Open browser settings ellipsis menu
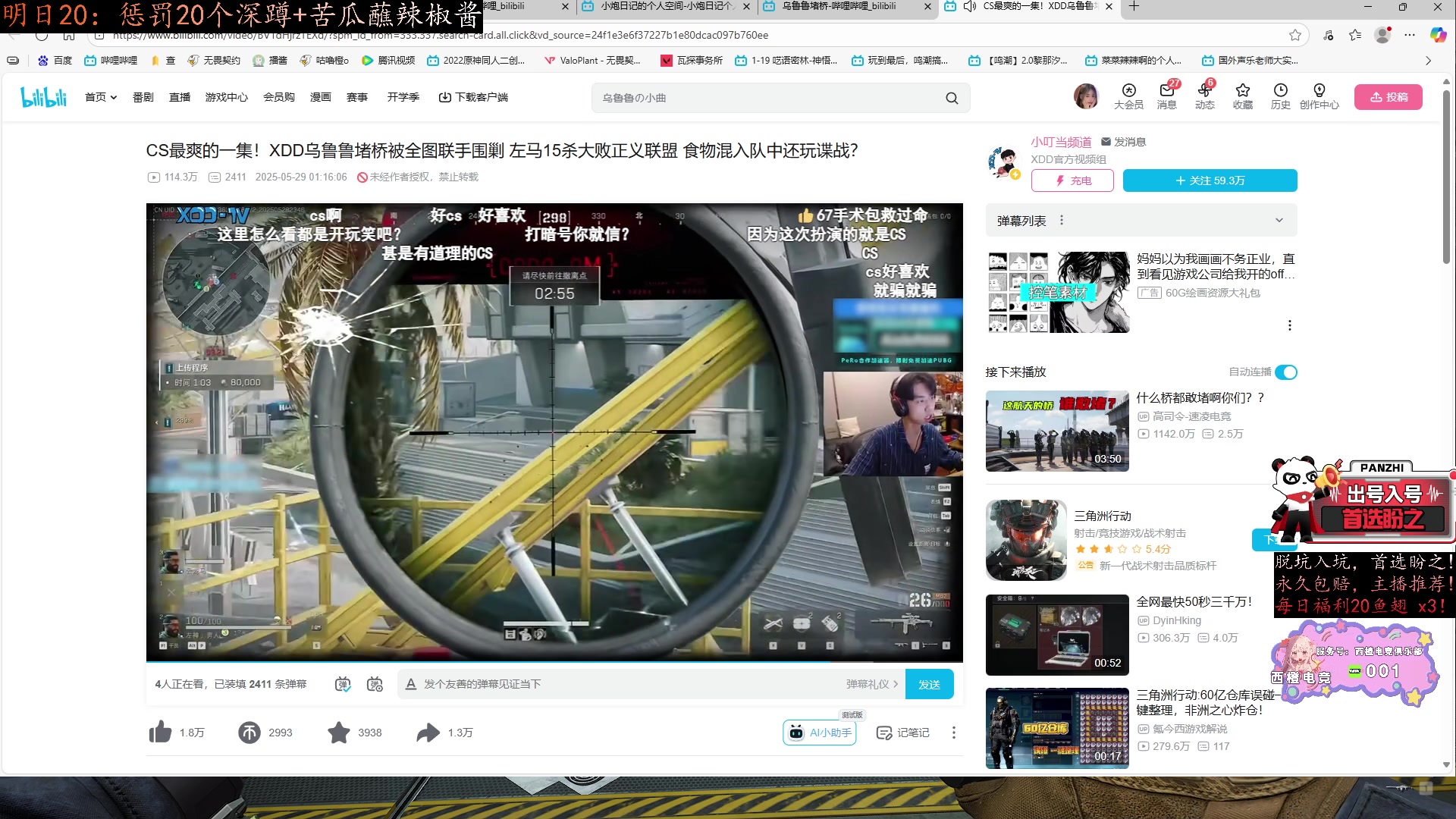Image resolution: width=1456 pixels, height=819 pixels. pos(1410,35)
